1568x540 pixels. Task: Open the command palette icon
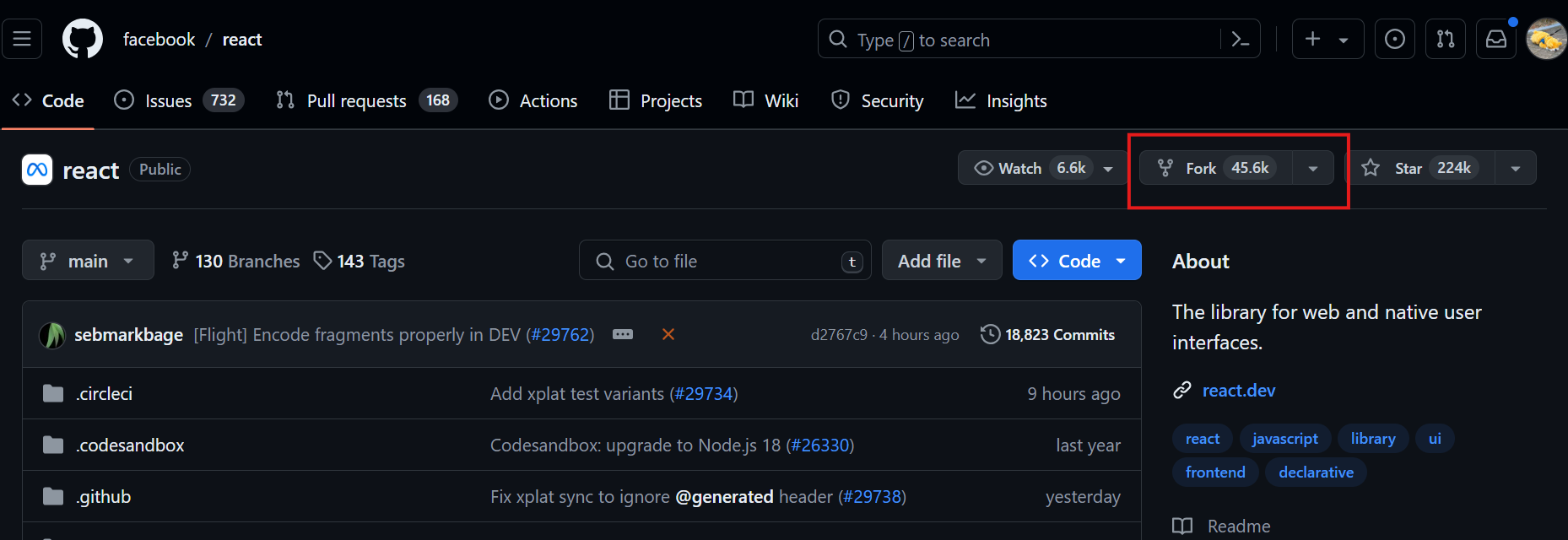1240,39
